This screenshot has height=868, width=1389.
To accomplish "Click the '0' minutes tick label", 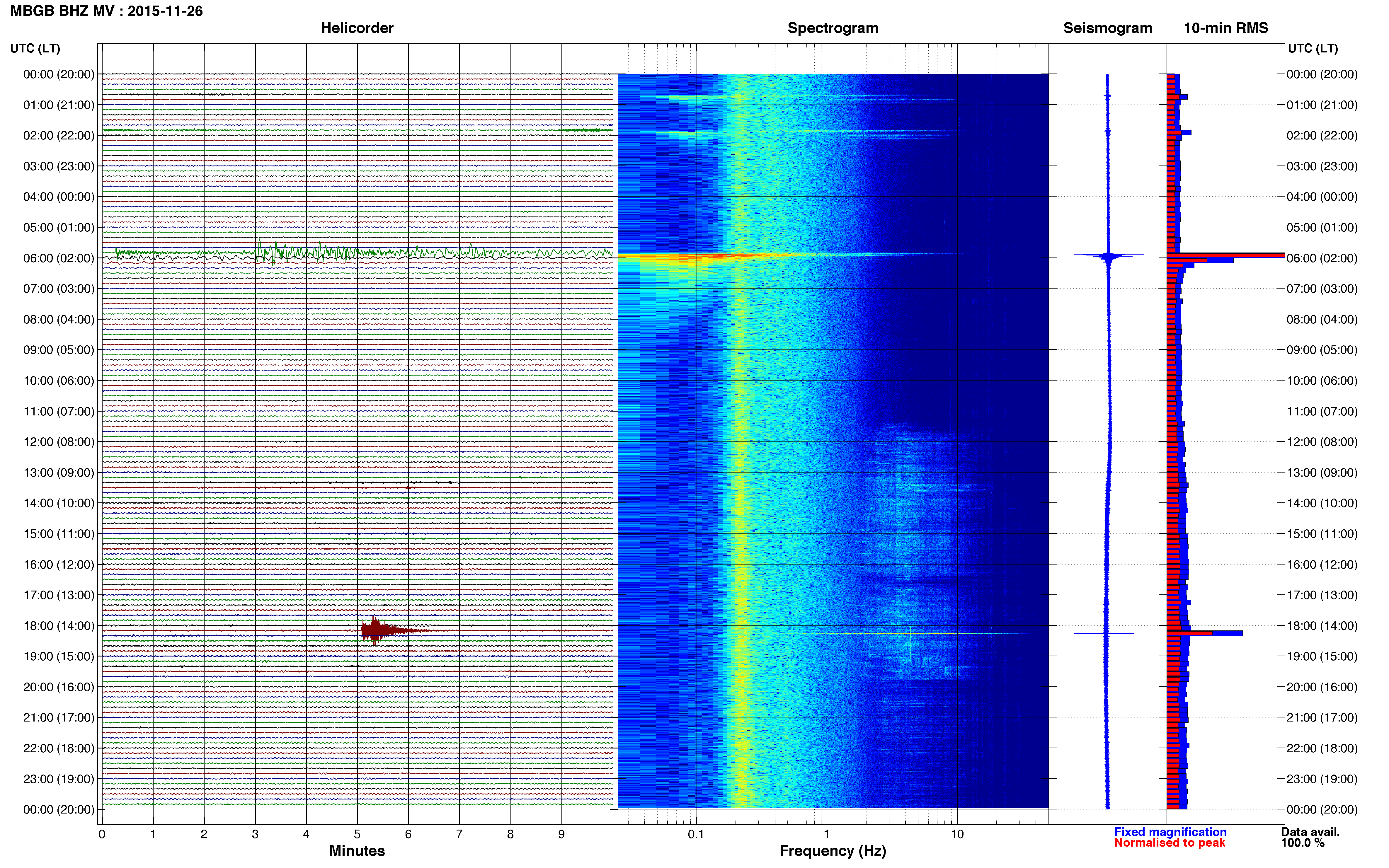I will pos(102,834).
